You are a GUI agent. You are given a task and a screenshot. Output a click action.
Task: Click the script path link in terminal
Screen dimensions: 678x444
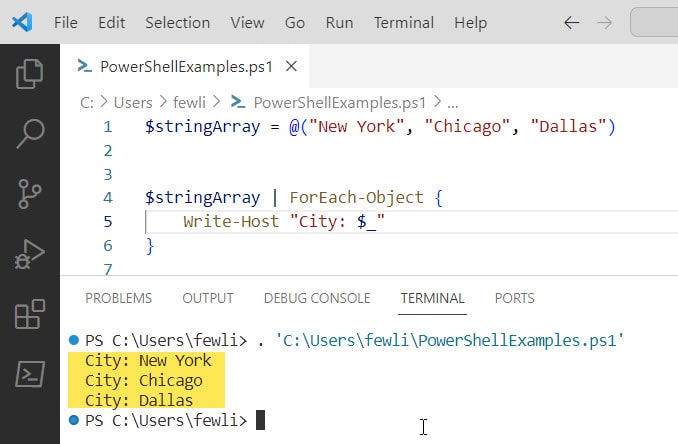(x=450, y=341)
